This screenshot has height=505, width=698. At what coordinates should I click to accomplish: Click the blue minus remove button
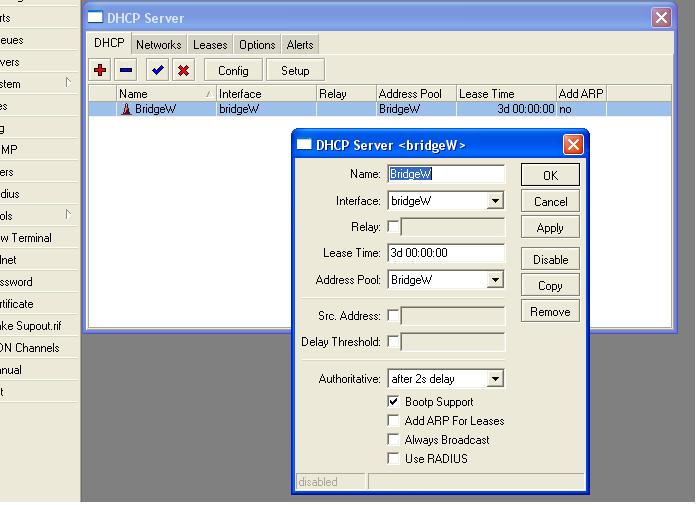pyautogui.click(x=126, y=70)
